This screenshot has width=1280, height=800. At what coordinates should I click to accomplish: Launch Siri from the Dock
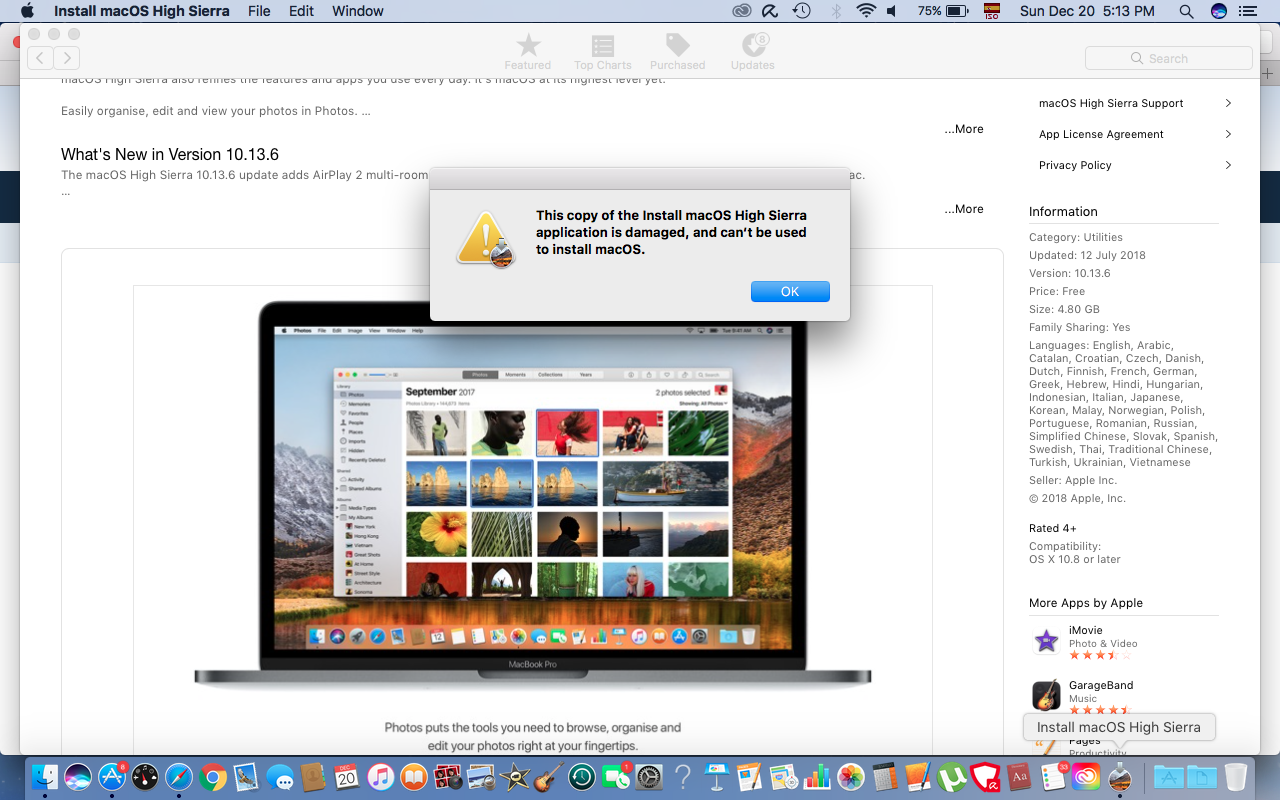(x=78, y=777)
